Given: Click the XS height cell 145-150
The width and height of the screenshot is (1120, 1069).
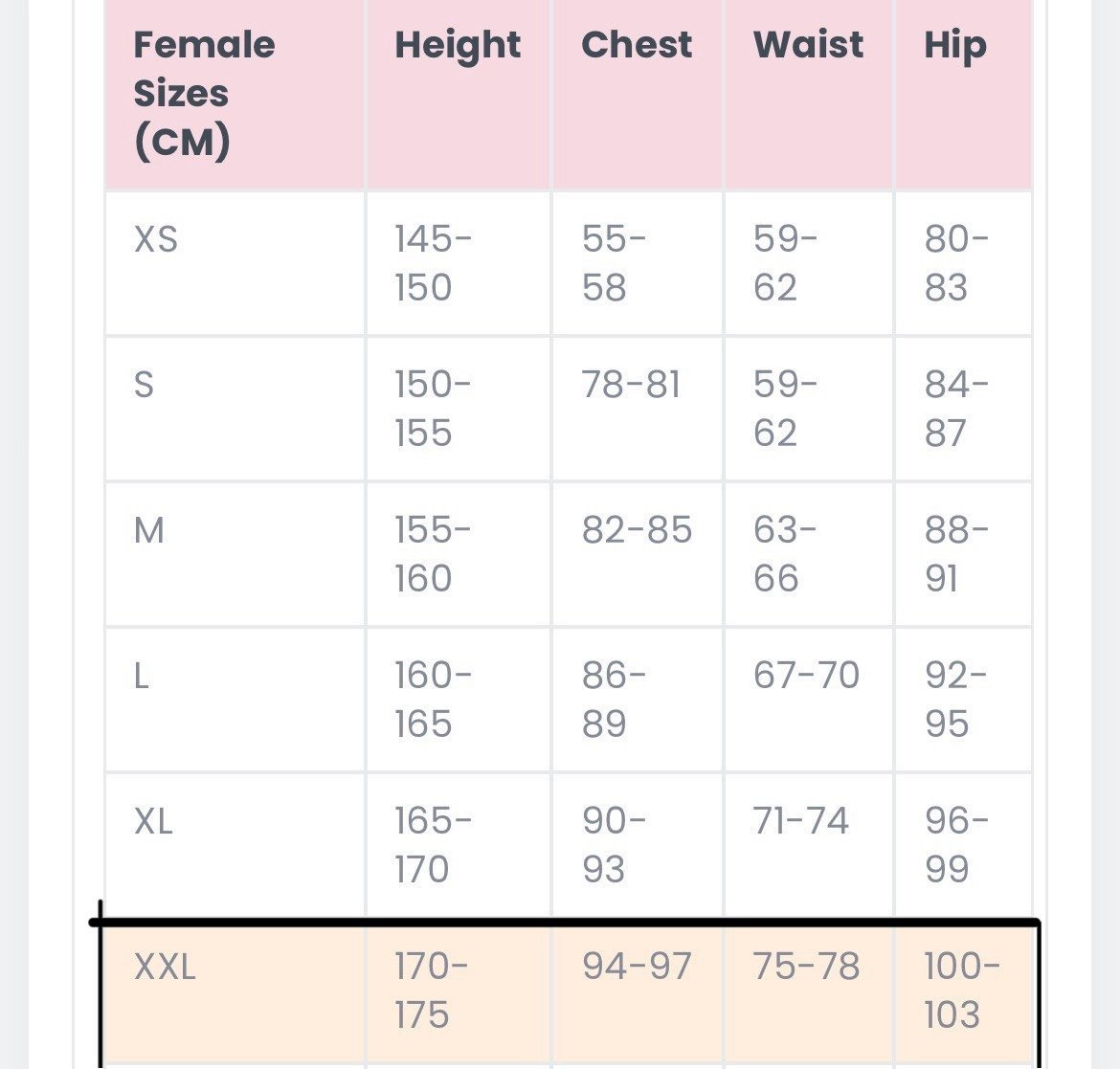Looking at the screenshot, I should pos(458,263).
